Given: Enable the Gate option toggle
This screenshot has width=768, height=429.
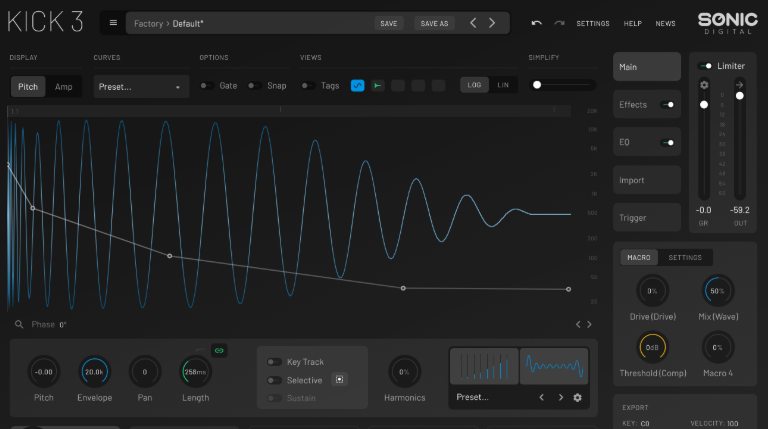Looking at the screenshot, I should click(x=206, y=86).
